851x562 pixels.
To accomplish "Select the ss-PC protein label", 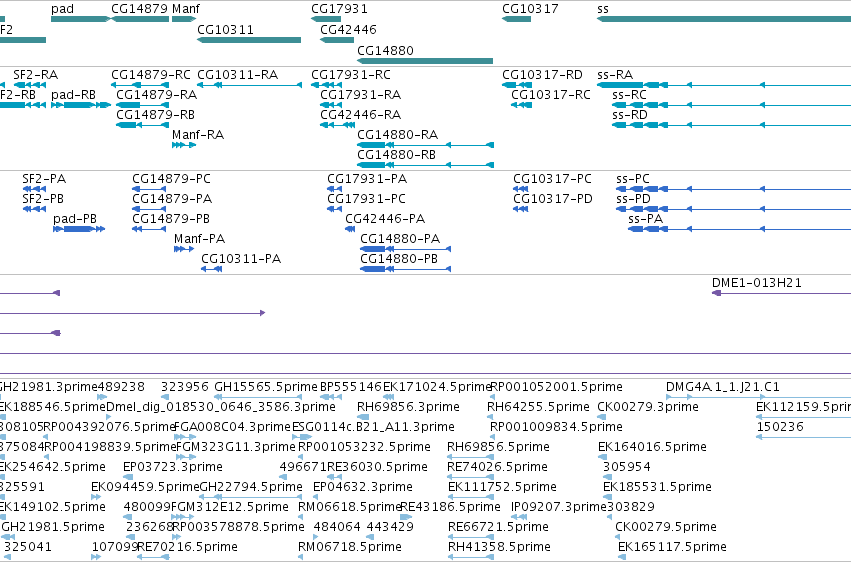I will click(633, 179).
